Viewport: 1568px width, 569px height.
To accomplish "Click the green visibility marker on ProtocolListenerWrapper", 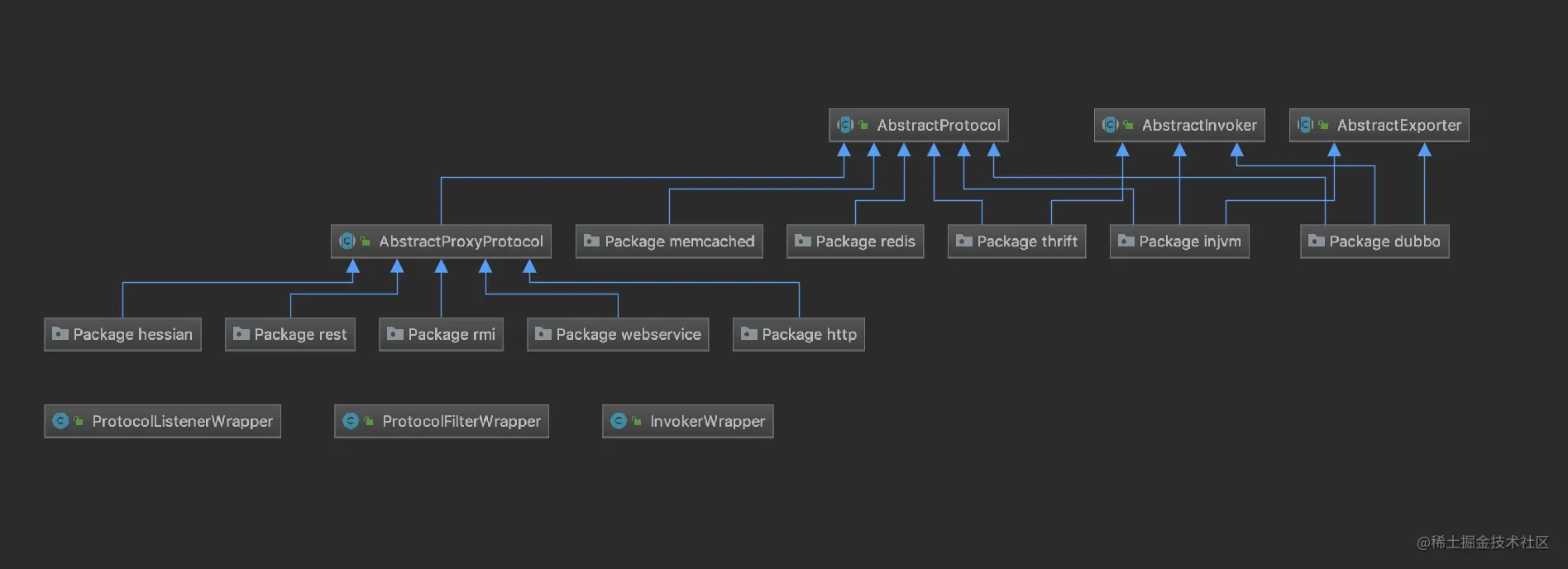I will (79, 421).
